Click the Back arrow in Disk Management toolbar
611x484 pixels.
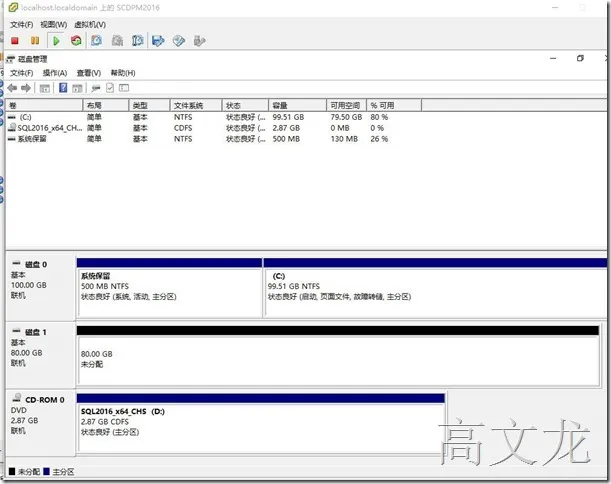tap(12, 88)
